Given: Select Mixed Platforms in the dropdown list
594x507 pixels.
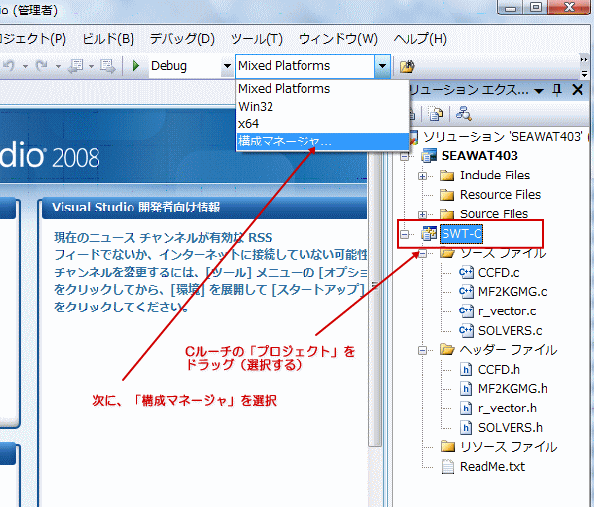Looking at the screenshot, I should pos(322,89).
